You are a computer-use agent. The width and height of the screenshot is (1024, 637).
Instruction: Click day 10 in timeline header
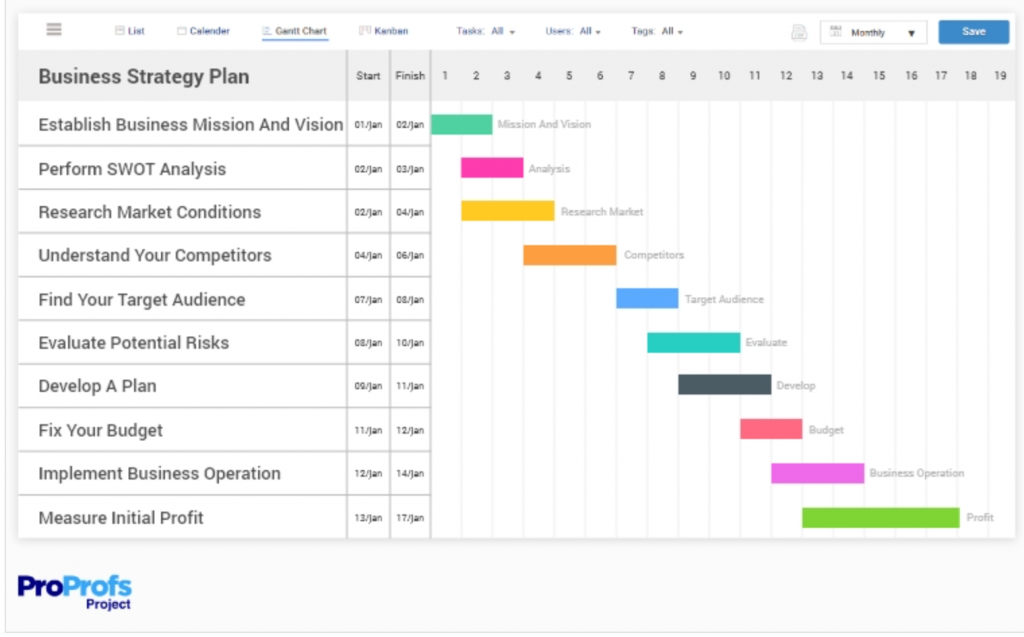(724, 76)
